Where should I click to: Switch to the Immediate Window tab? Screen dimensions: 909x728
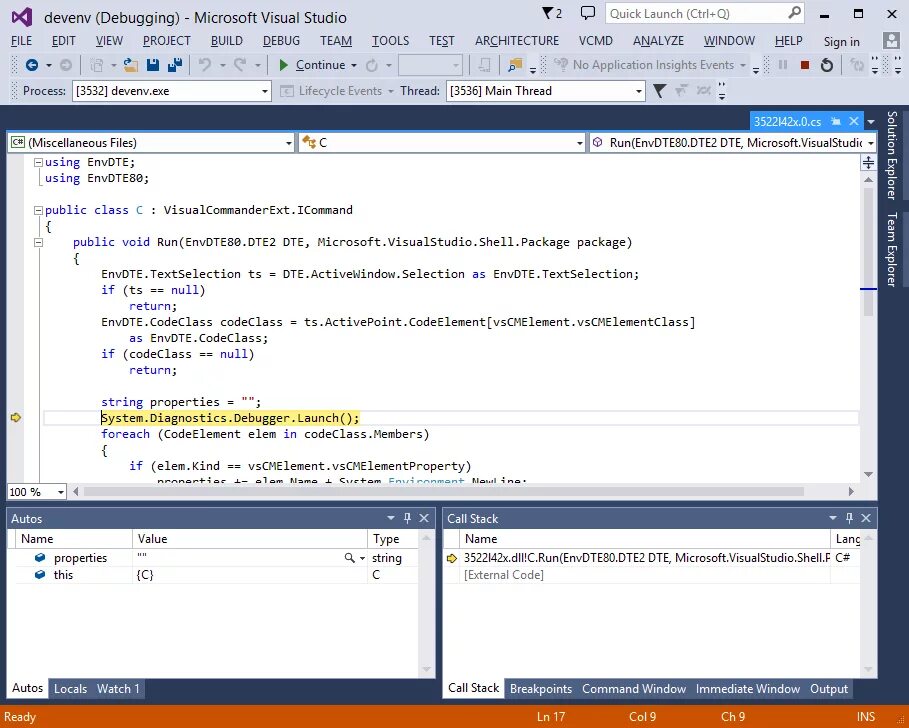747,689
